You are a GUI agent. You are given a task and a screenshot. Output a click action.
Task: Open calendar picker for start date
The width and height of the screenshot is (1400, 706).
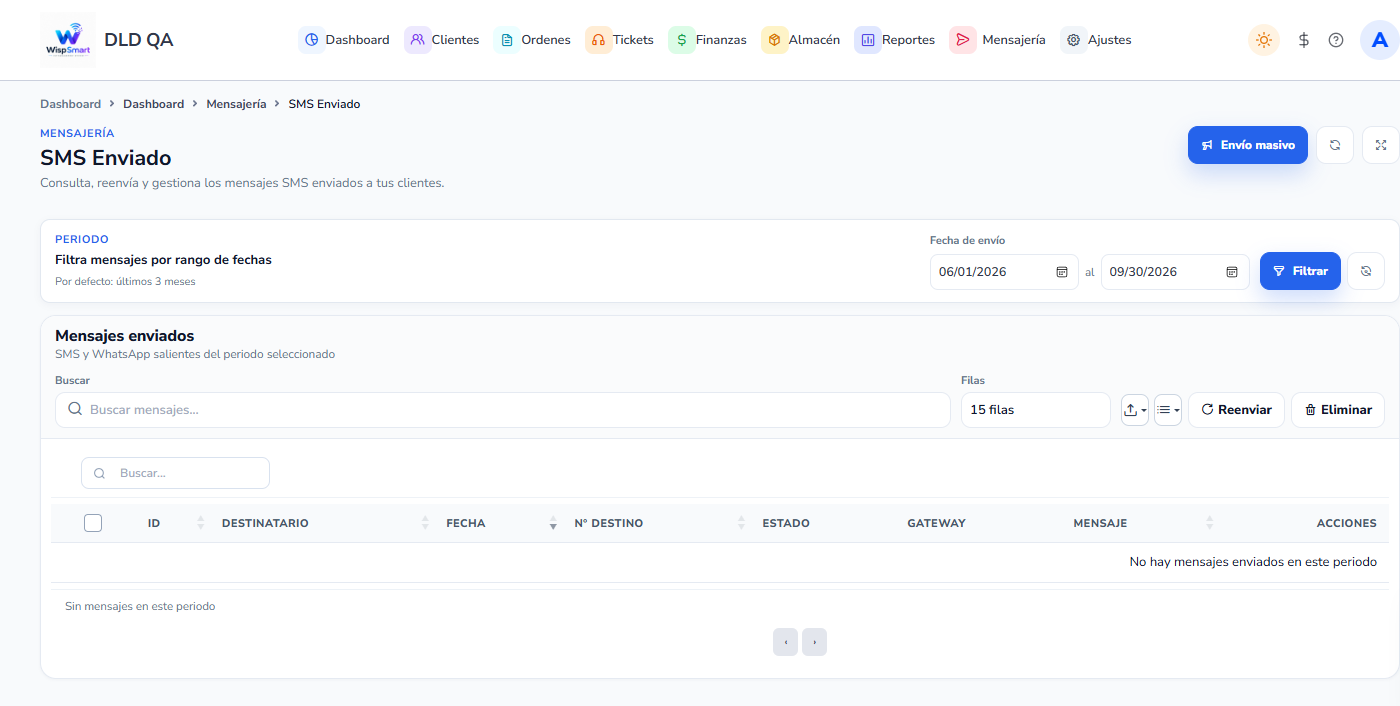point(1062,272)
